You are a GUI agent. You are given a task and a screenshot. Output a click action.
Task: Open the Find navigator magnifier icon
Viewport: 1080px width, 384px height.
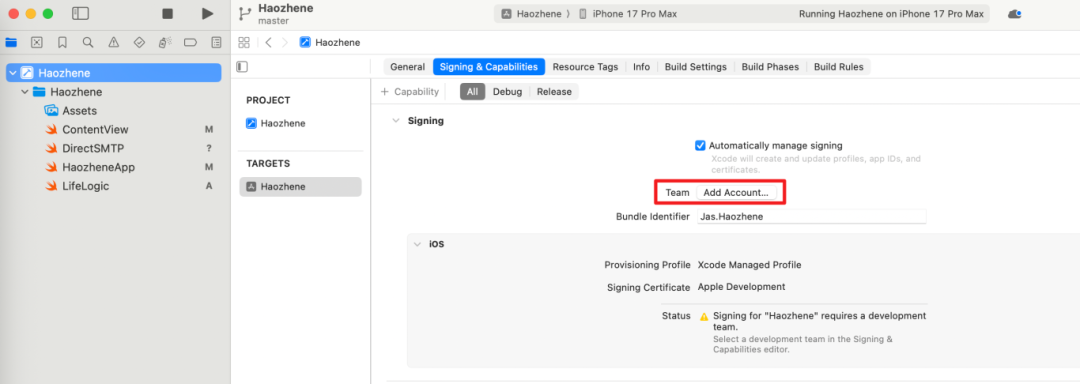click(87, 43)
